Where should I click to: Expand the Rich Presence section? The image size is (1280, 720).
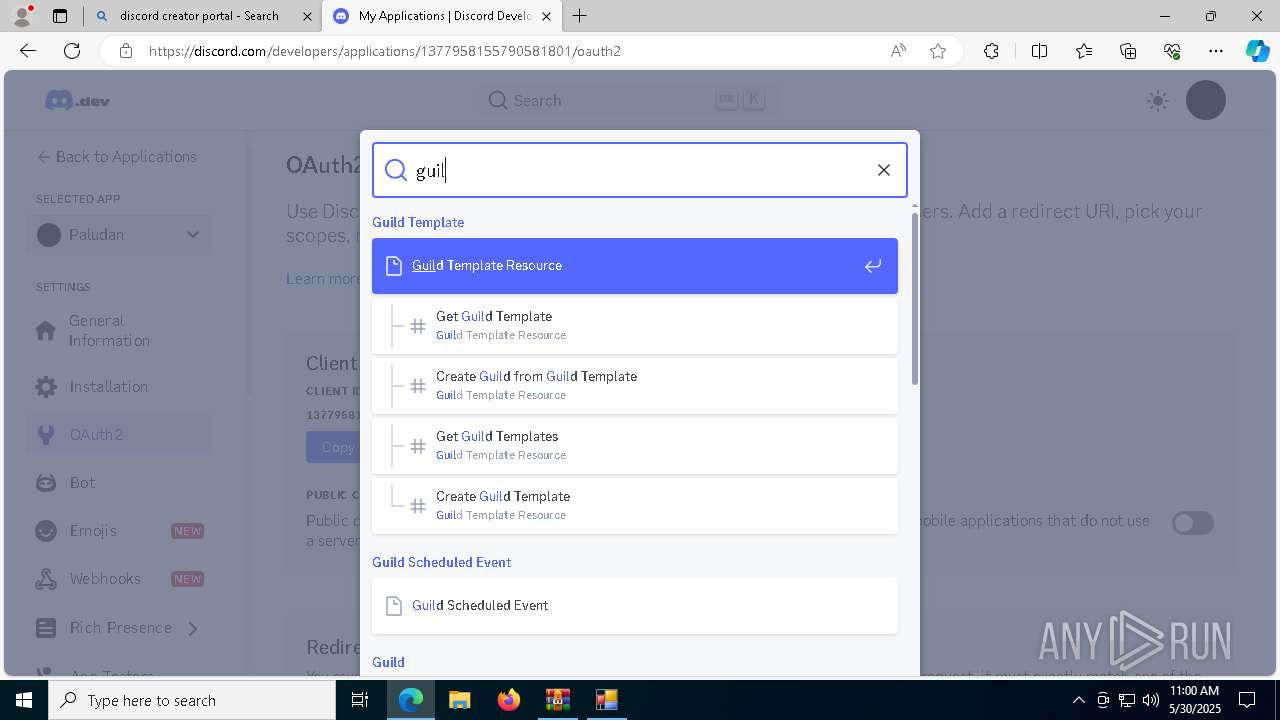[x=120, y=628]
